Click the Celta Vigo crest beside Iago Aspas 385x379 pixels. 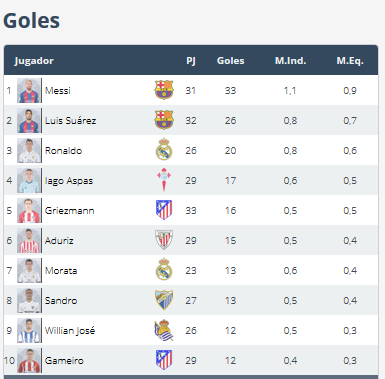pyautogui.click(x=164, y=180)
